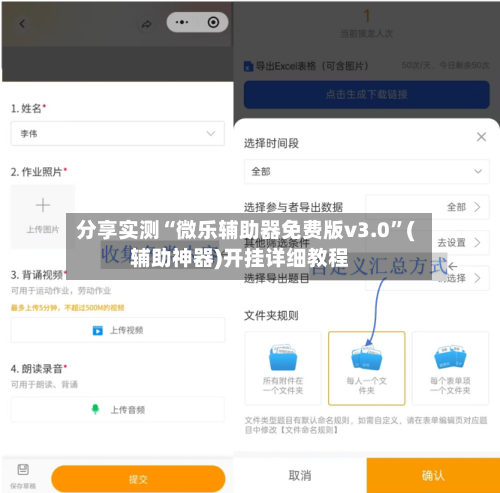The image size is (500, 493).
Task: Tap the 文件夹规则 heading
Action: pyautogui.click(x=271, y=315)
